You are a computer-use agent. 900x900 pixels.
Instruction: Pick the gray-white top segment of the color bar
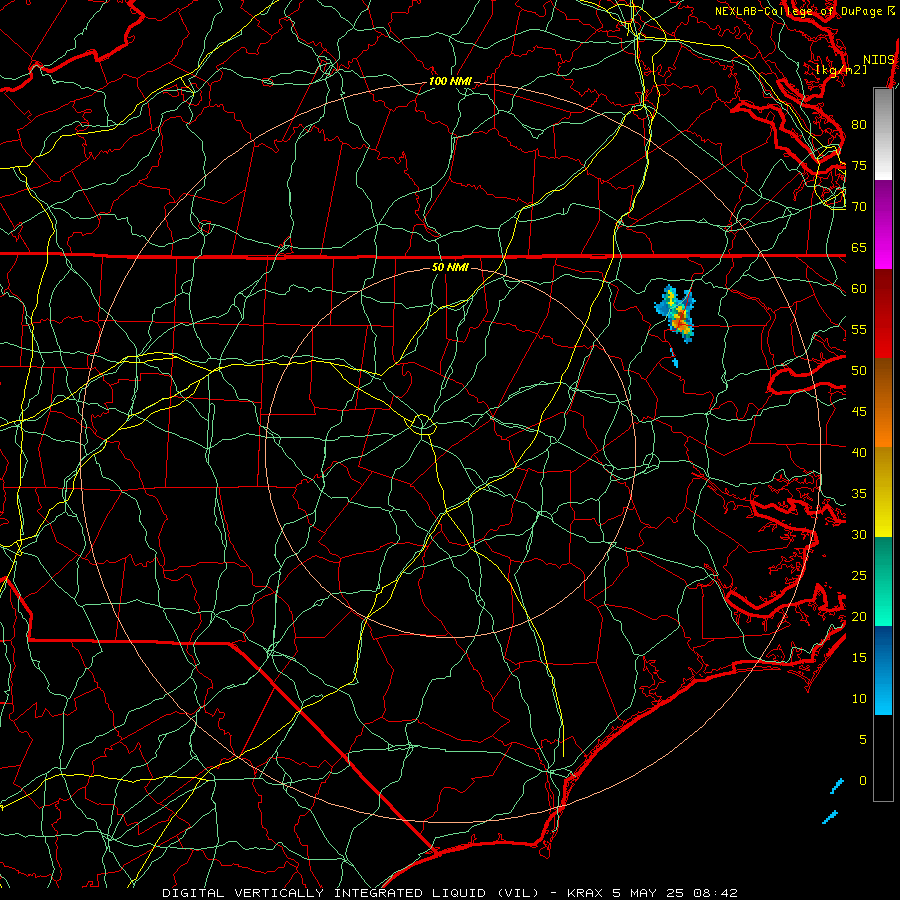tap(883, 134)
